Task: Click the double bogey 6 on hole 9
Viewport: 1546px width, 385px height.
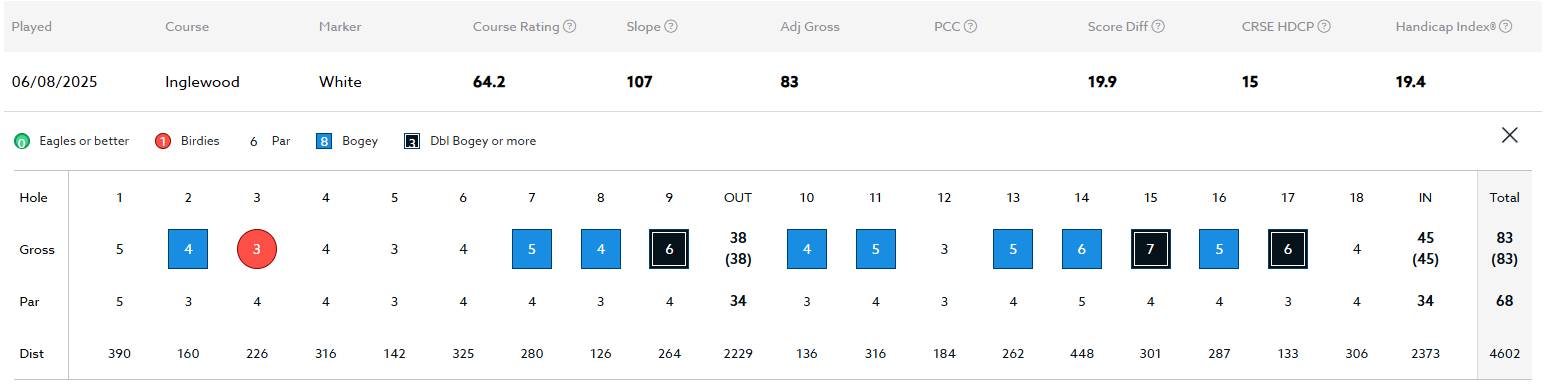Action: (x=669, y=249)
